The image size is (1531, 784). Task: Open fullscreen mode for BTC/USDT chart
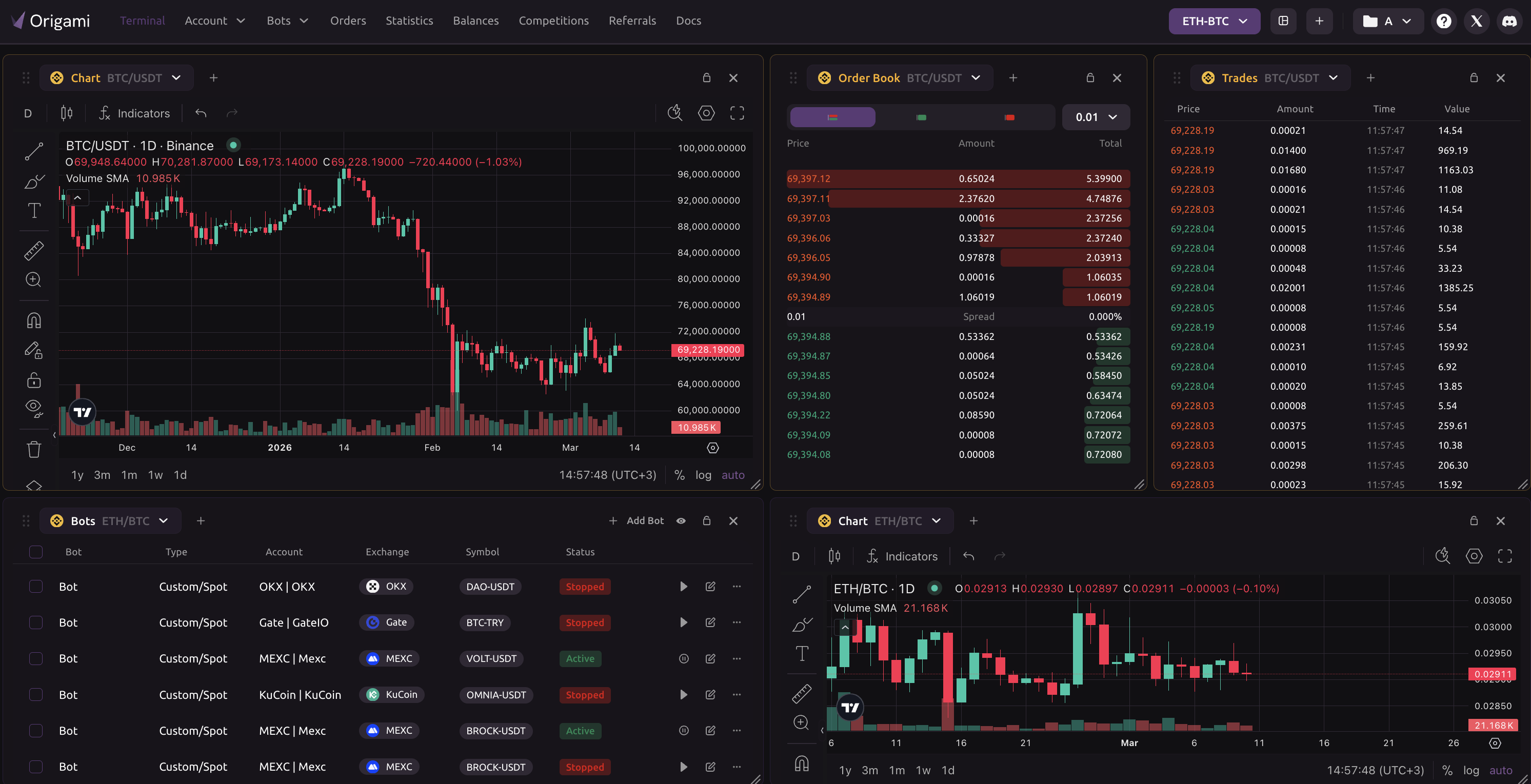click(x=737, y=113)
